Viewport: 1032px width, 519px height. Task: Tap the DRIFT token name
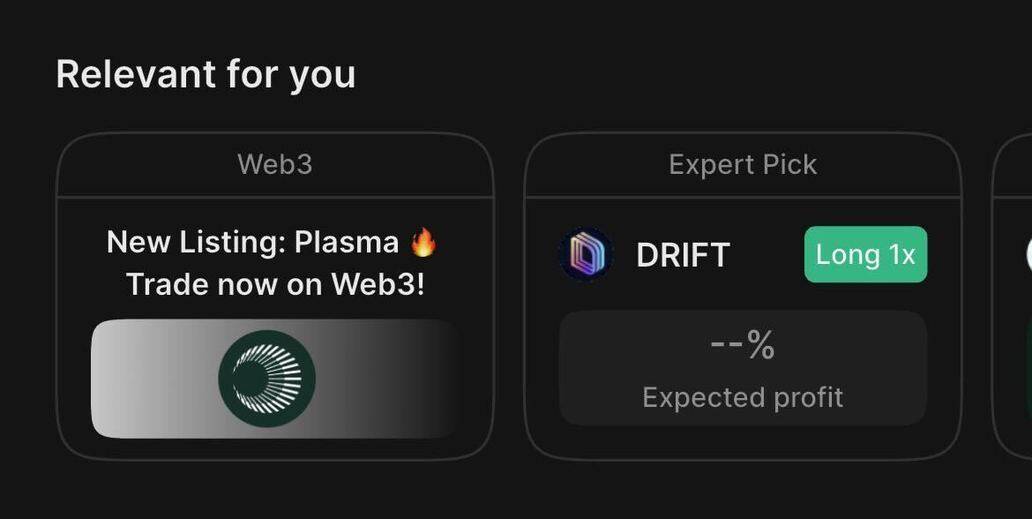(x=683, y=256)
